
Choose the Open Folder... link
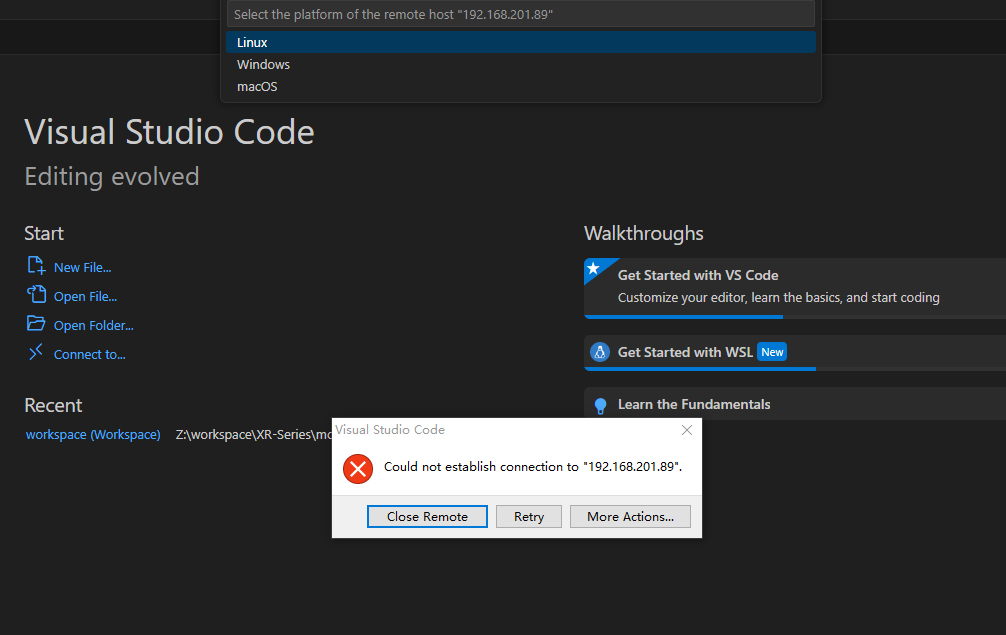(94, 325)
